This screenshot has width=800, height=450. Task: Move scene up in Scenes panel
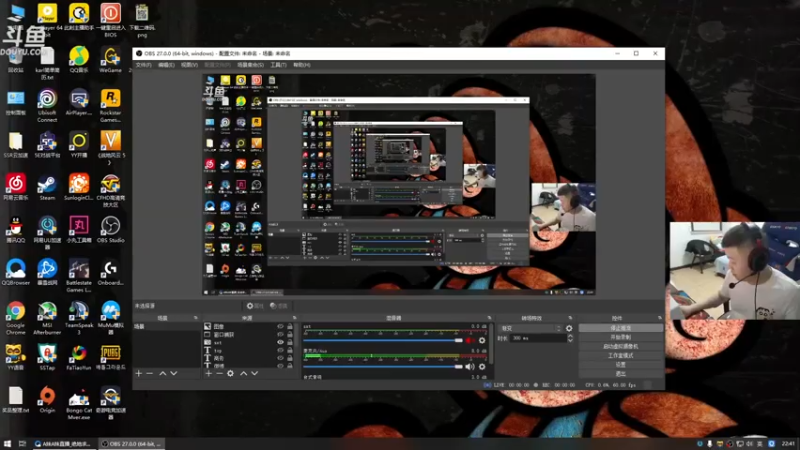click(x=163, y=373)
